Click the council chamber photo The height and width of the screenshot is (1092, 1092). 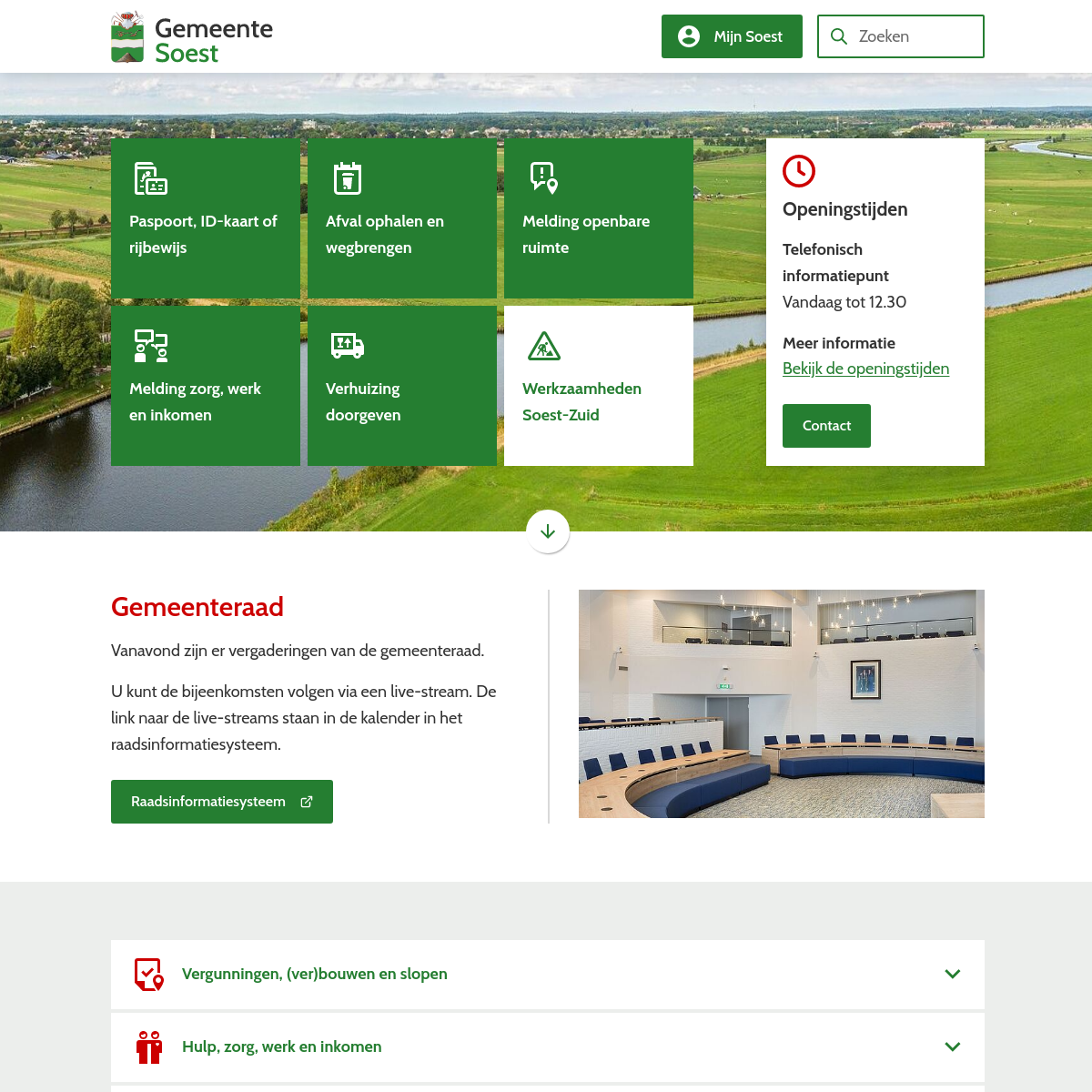[x=782, y=703]
